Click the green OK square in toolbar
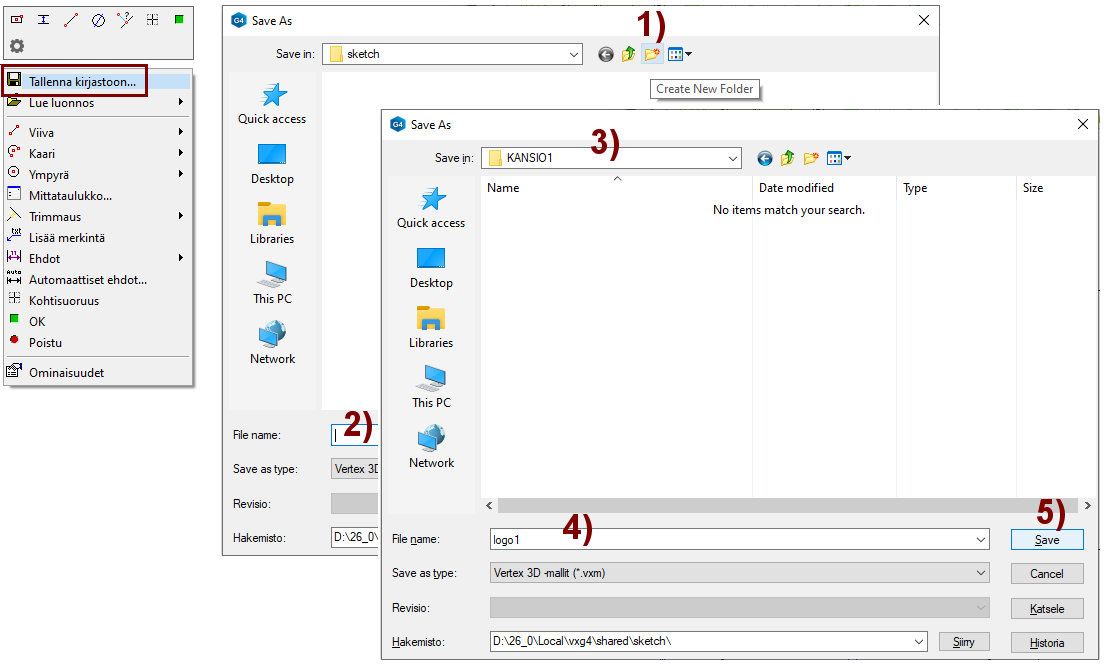The image size is (1104, 664). (179, 19)
